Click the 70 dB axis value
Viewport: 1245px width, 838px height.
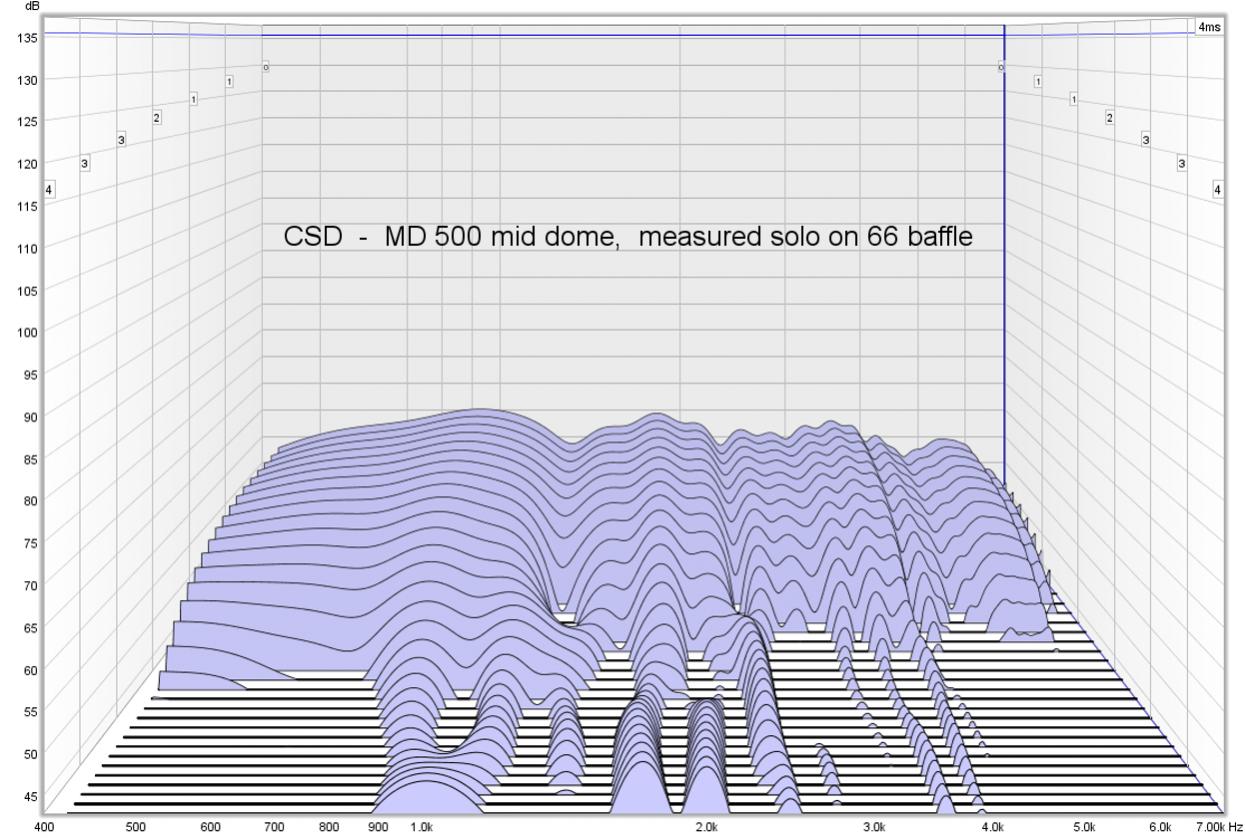31,585
